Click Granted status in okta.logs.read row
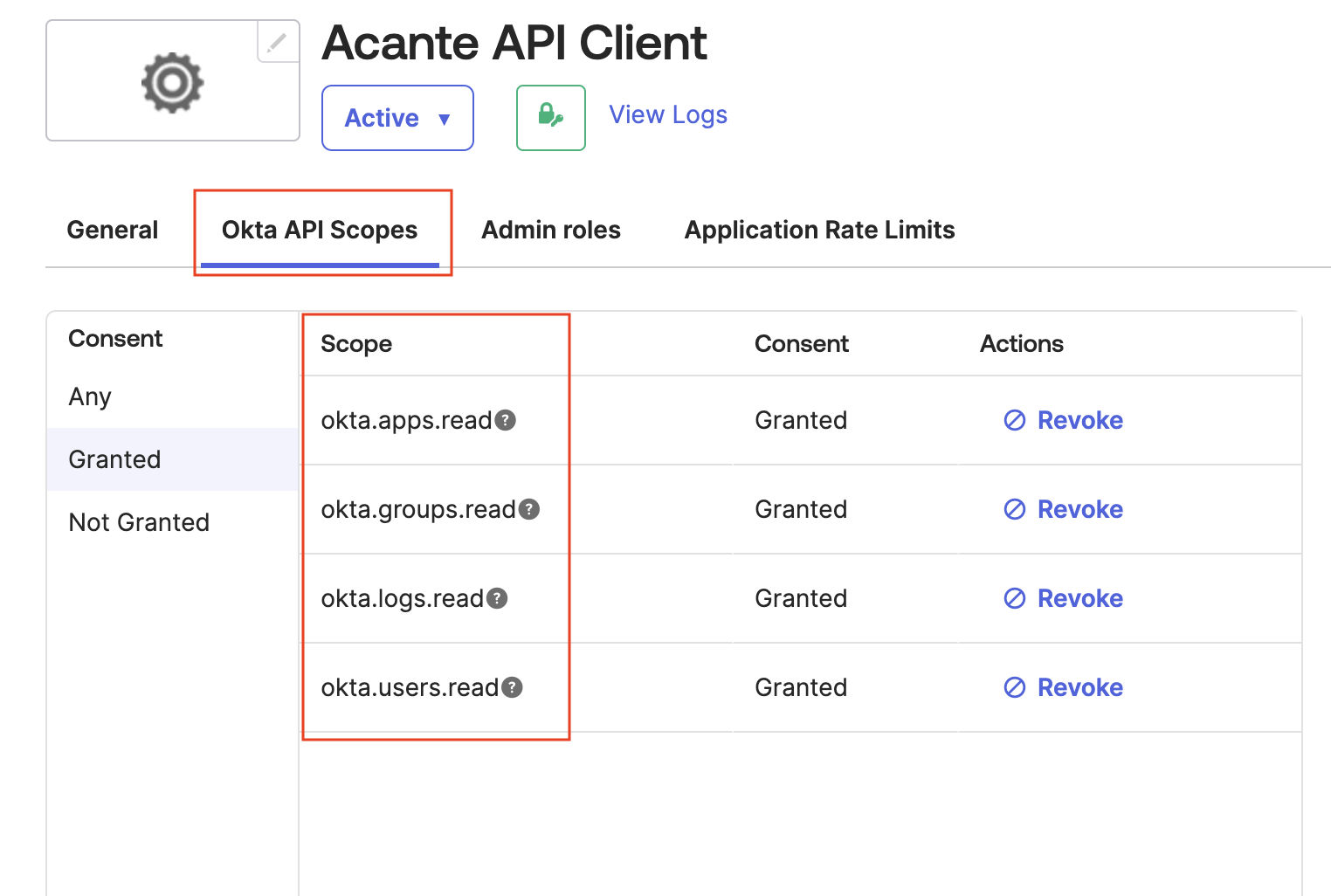Viewport: 1331px width, 896px height. [801, 598]
